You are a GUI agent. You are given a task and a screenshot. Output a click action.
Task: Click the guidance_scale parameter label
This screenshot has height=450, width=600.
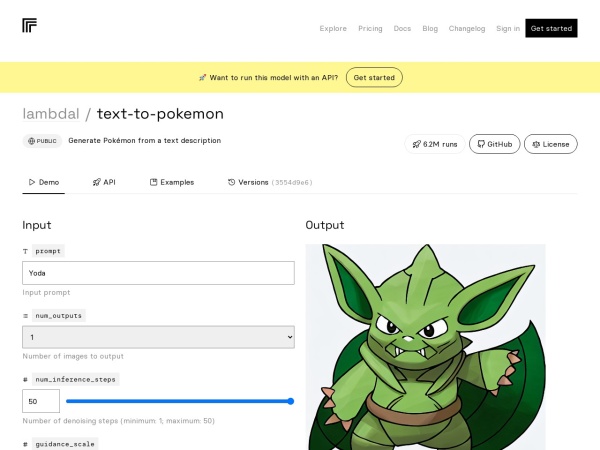point(65,444)
